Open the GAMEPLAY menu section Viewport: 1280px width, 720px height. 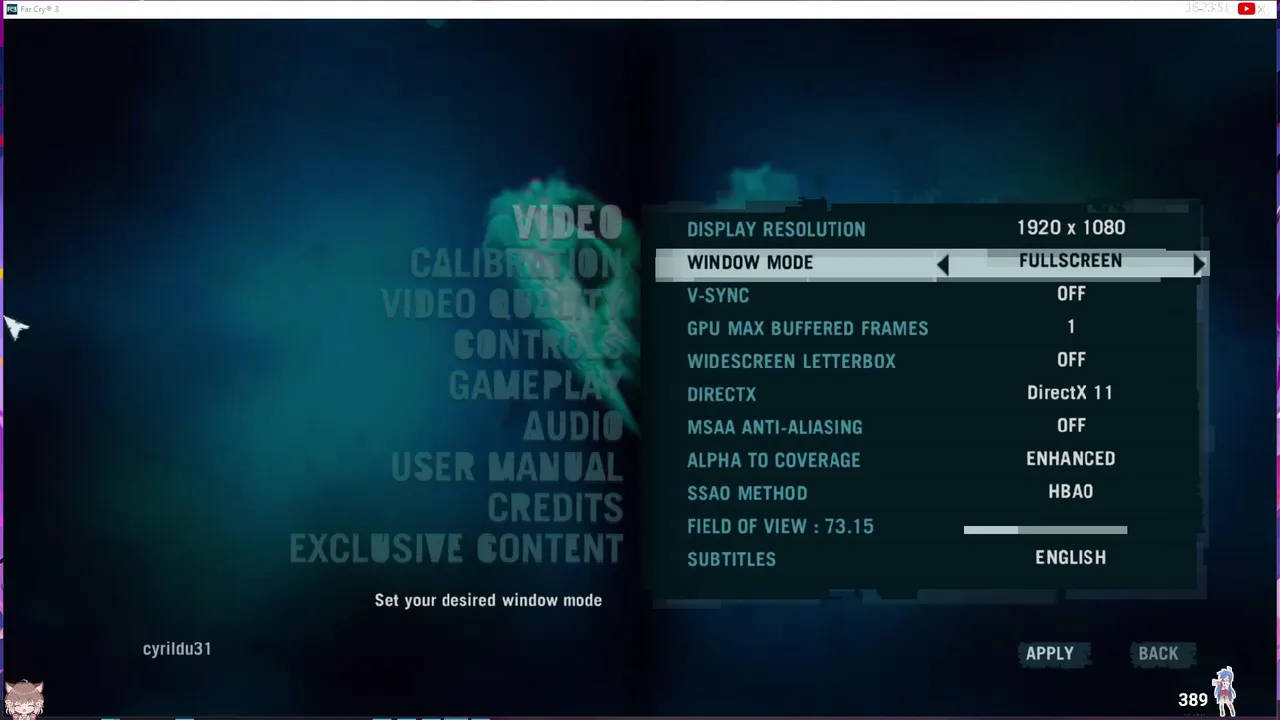click(536, 386)
